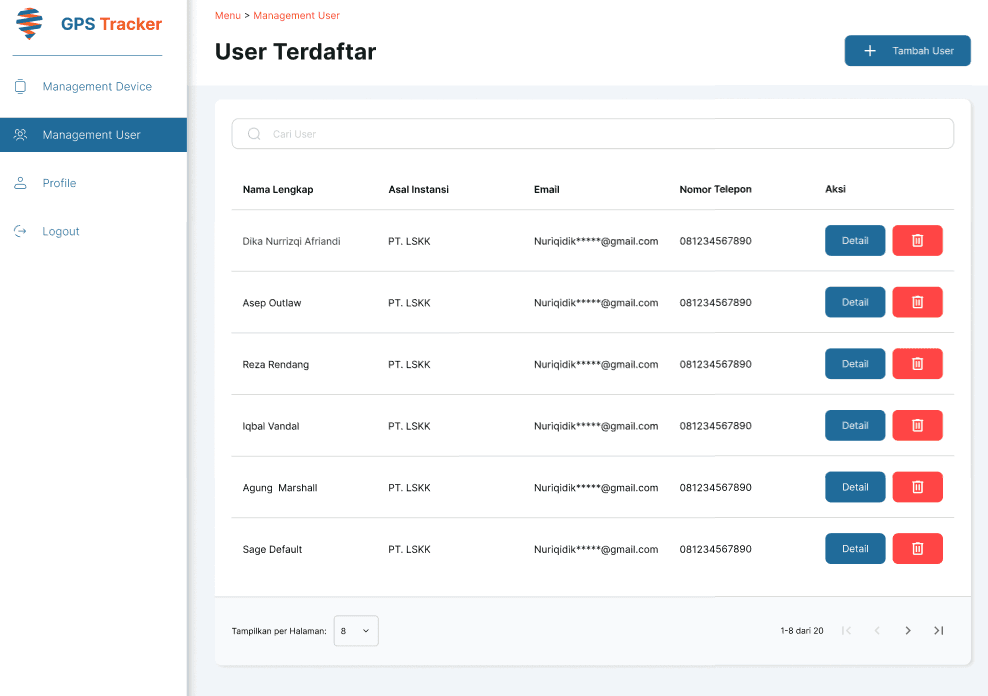Click the Tambah User button

coord(907,51)
